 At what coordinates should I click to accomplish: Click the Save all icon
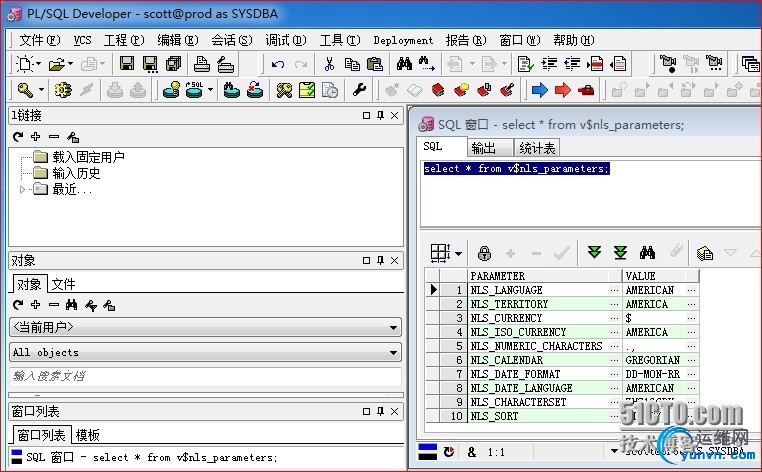[173, 64]
